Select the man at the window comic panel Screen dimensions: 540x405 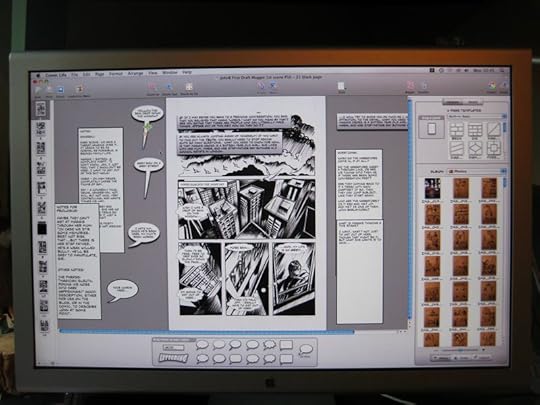pos(293,278)
